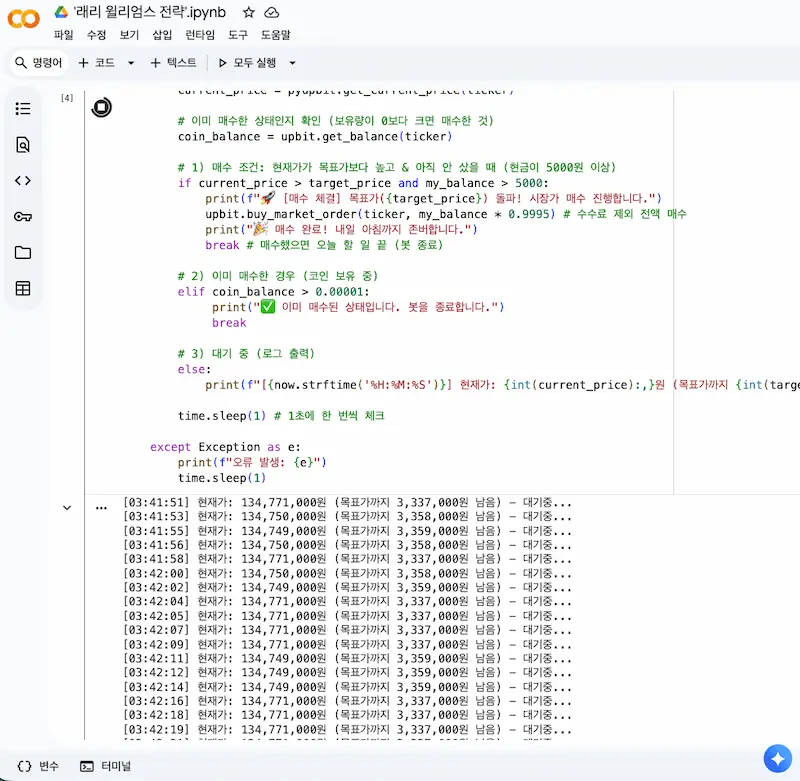The height and width of the screenshot is (781, 800).
Task: Click the time.sleep(1) # 1초에 comment line
Action: click(281, 416)
